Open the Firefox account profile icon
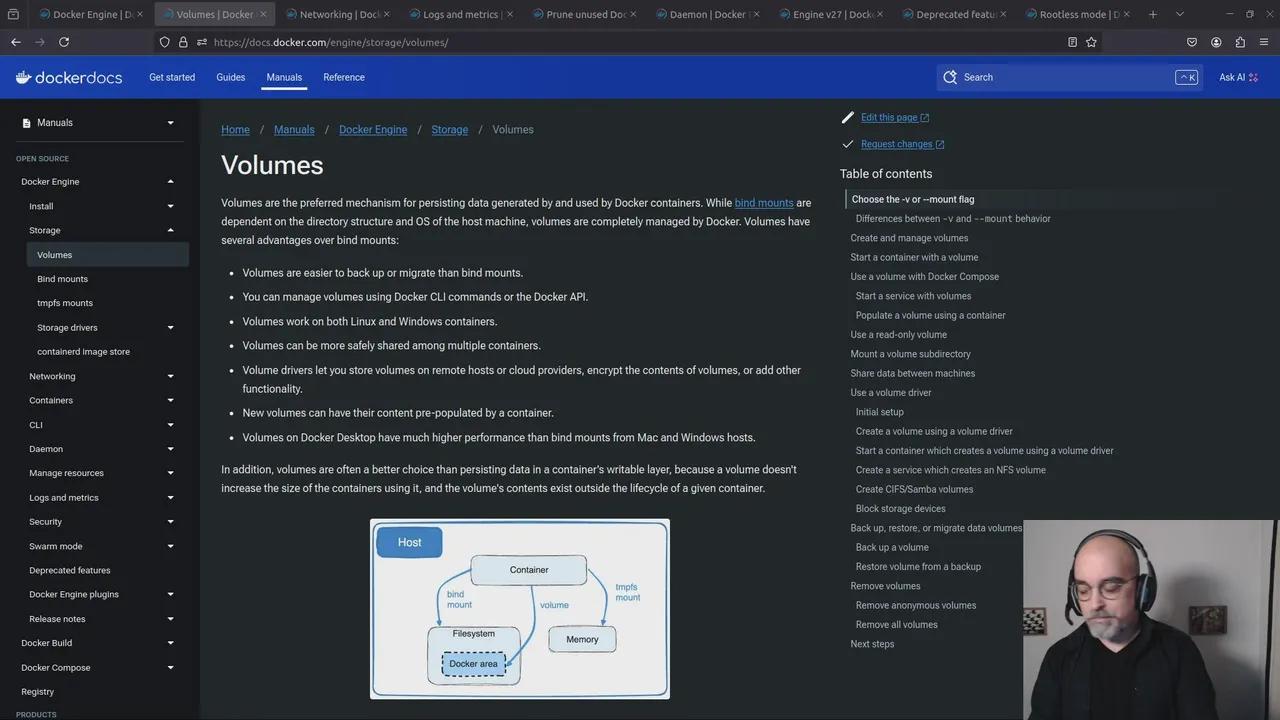This screenshot has height=720, width=1280. (1216, 42)
